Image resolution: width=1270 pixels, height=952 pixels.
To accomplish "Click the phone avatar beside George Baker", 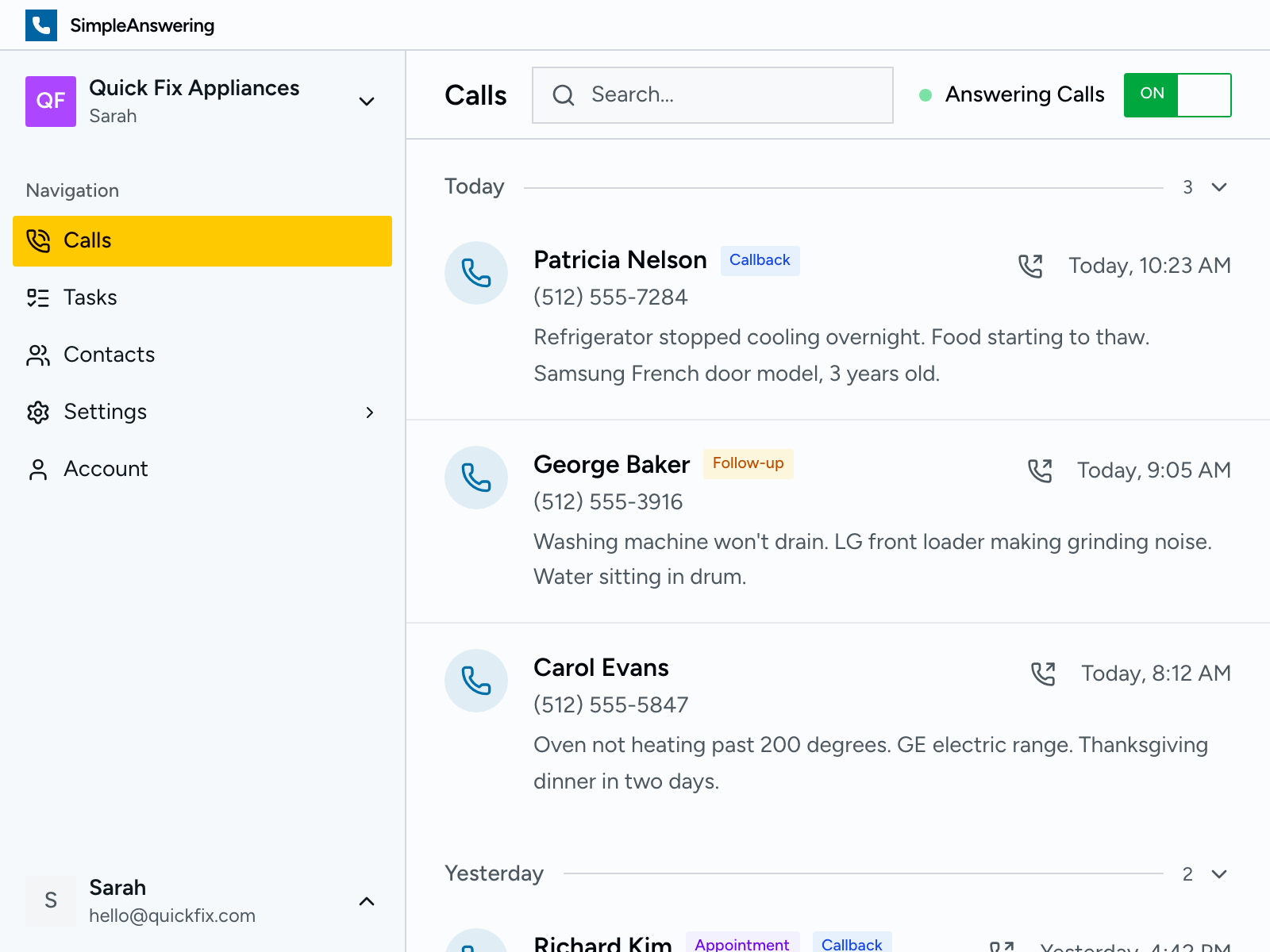I will pos(475,478).
